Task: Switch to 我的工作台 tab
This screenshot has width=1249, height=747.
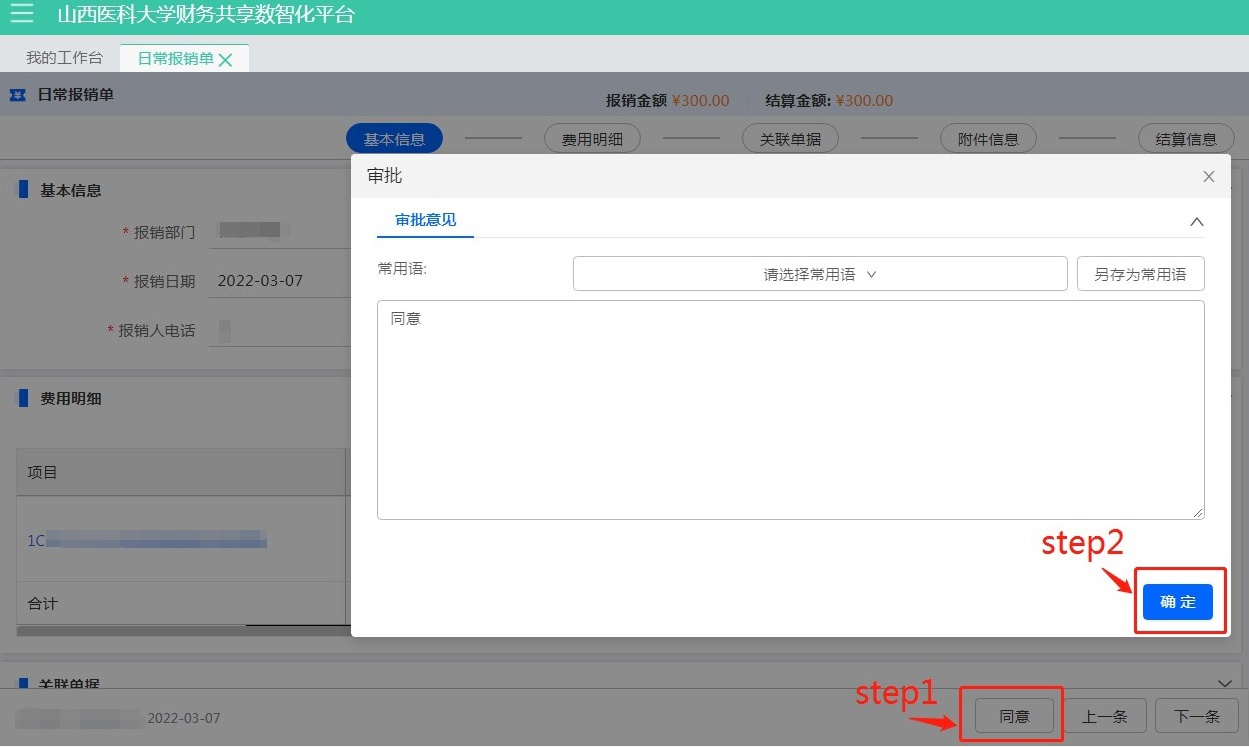Action: point(64,58)
